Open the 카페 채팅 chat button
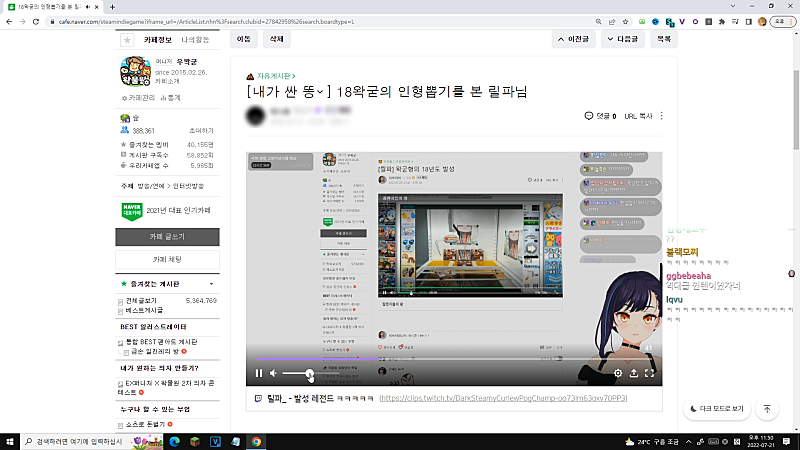Image resolution: width=800 pixels, height=450 pixels. pyautogui.click(x=167, y=260)
